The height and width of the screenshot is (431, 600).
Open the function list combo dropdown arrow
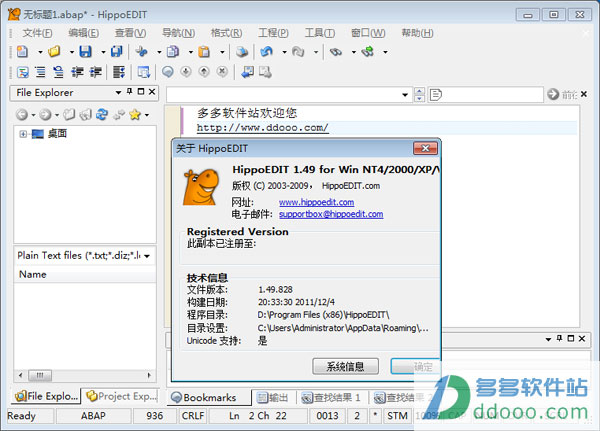click(x=405, y=95)
